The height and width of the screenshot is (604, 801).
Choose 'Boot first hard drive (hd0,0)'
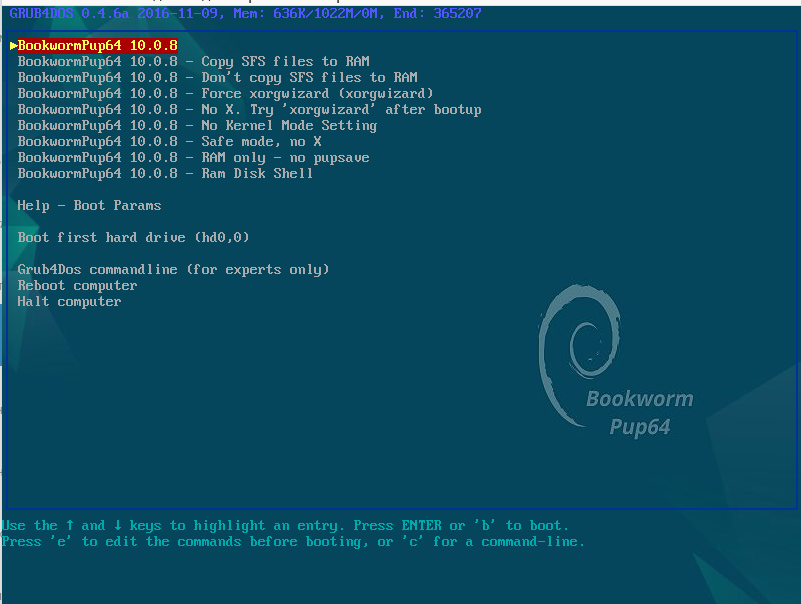pyautogui.click(x=133, y=238)
